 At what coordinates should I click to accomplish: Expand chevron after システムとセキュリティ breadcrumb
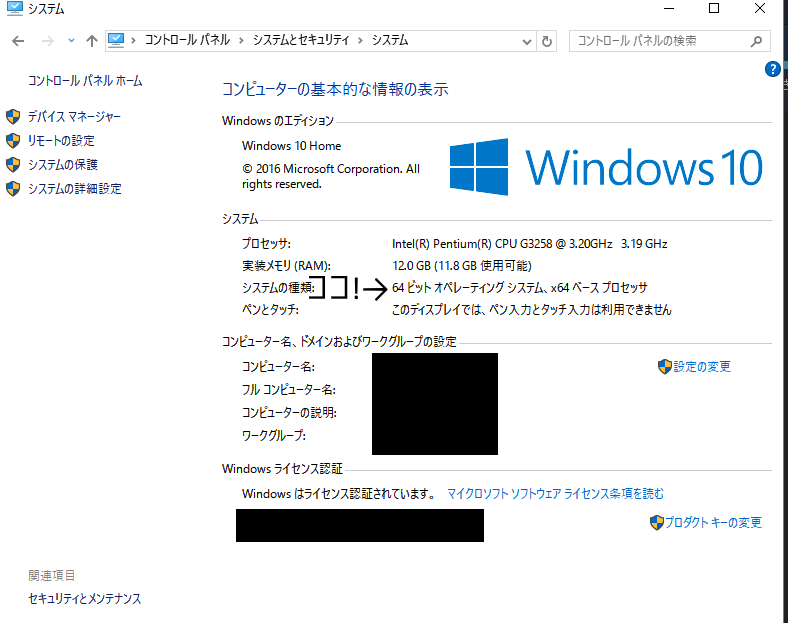pos(360,41)
